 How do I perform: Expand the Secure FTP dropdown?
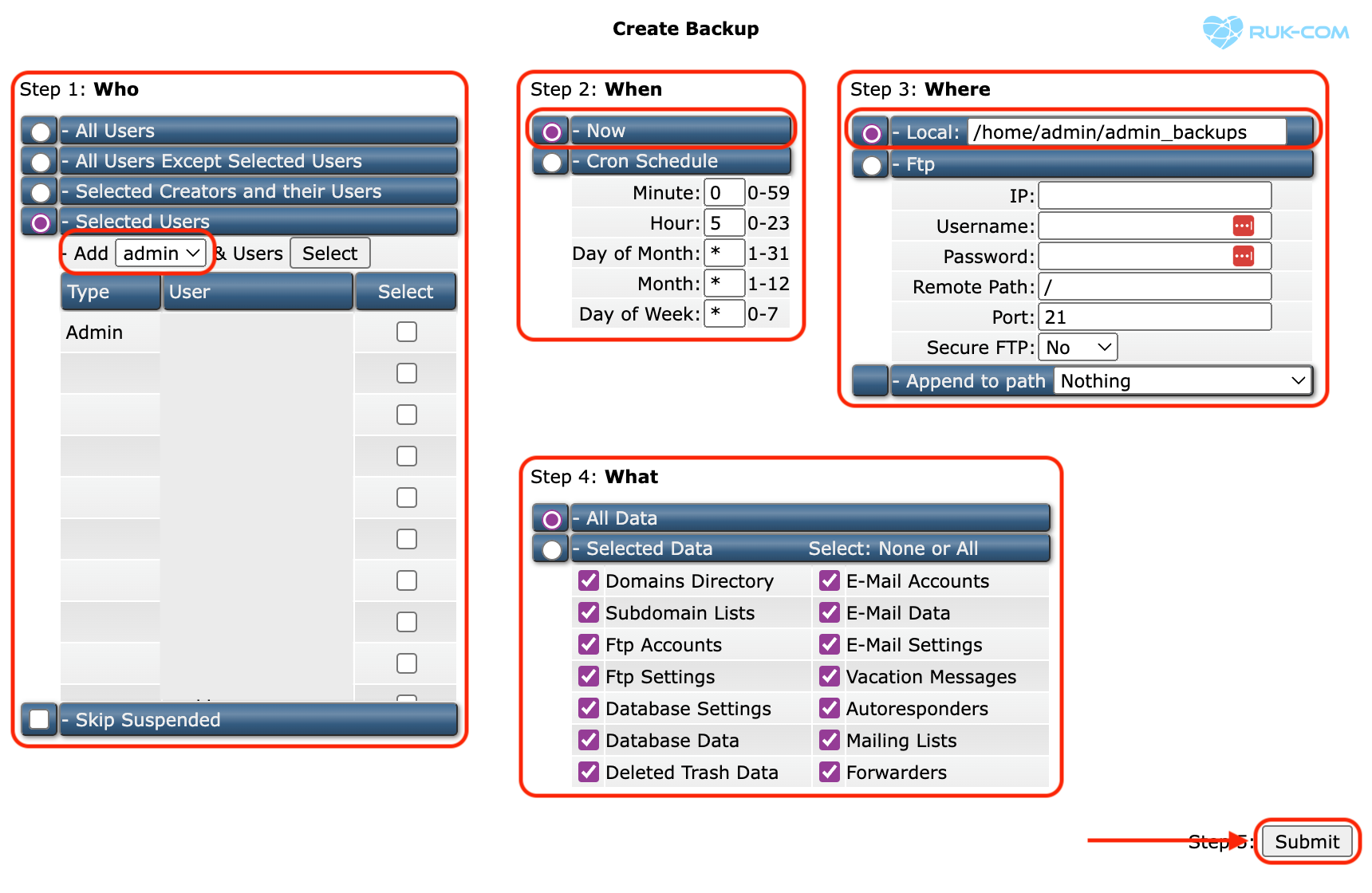(x=1078, y=348)
